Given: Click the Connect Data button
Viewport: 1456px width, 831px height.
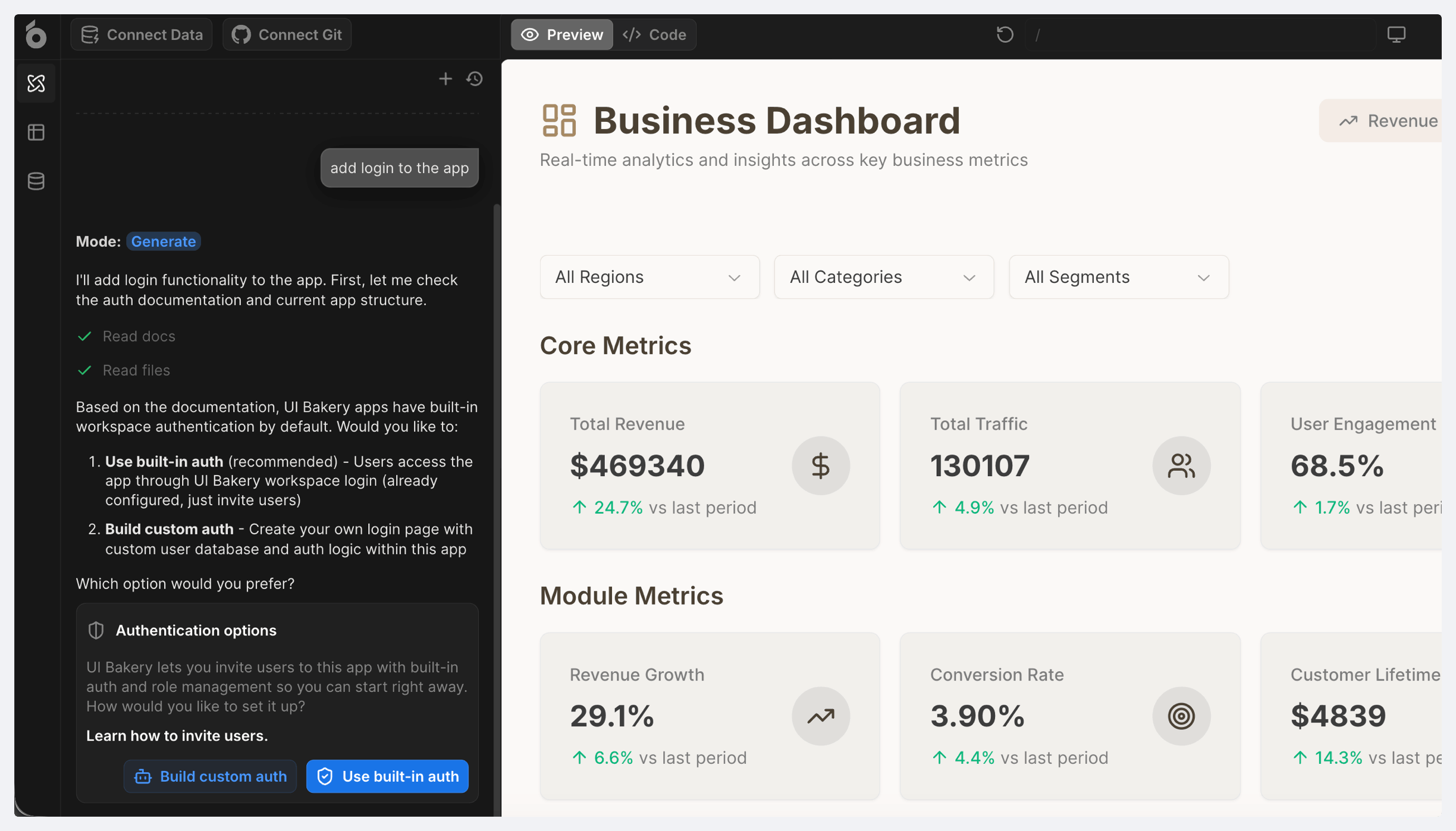Looking at the screenshot, I should [x=142, y=34].
